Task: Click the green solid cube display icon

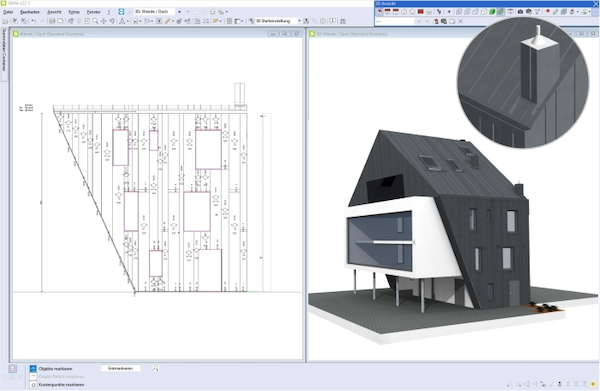Action: pos(492,11)
